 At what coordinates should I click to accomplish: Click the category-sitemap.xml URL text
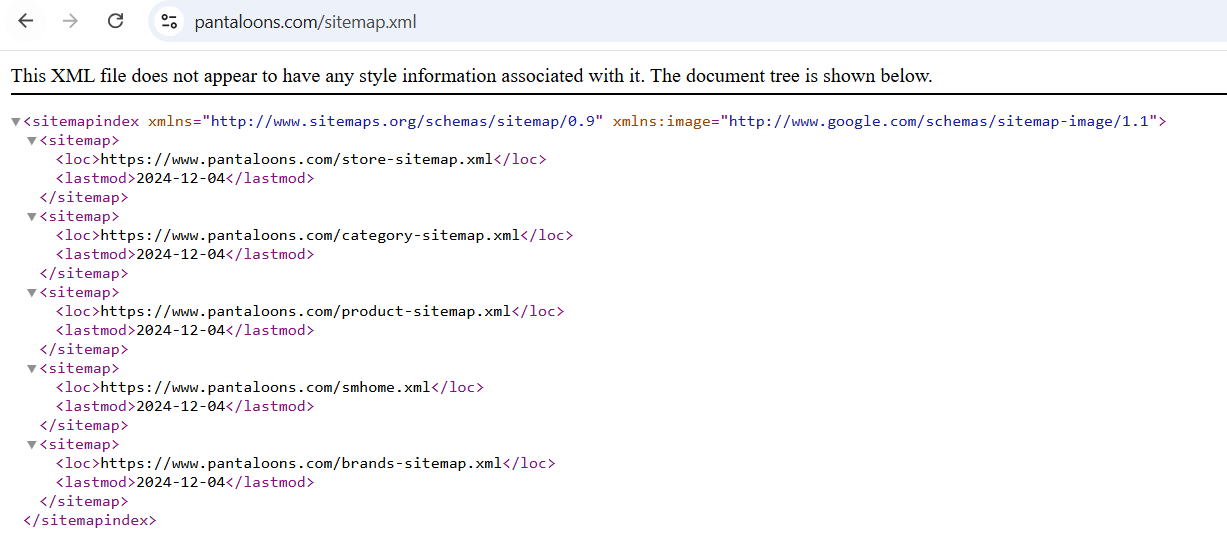(x=311, y=235)
